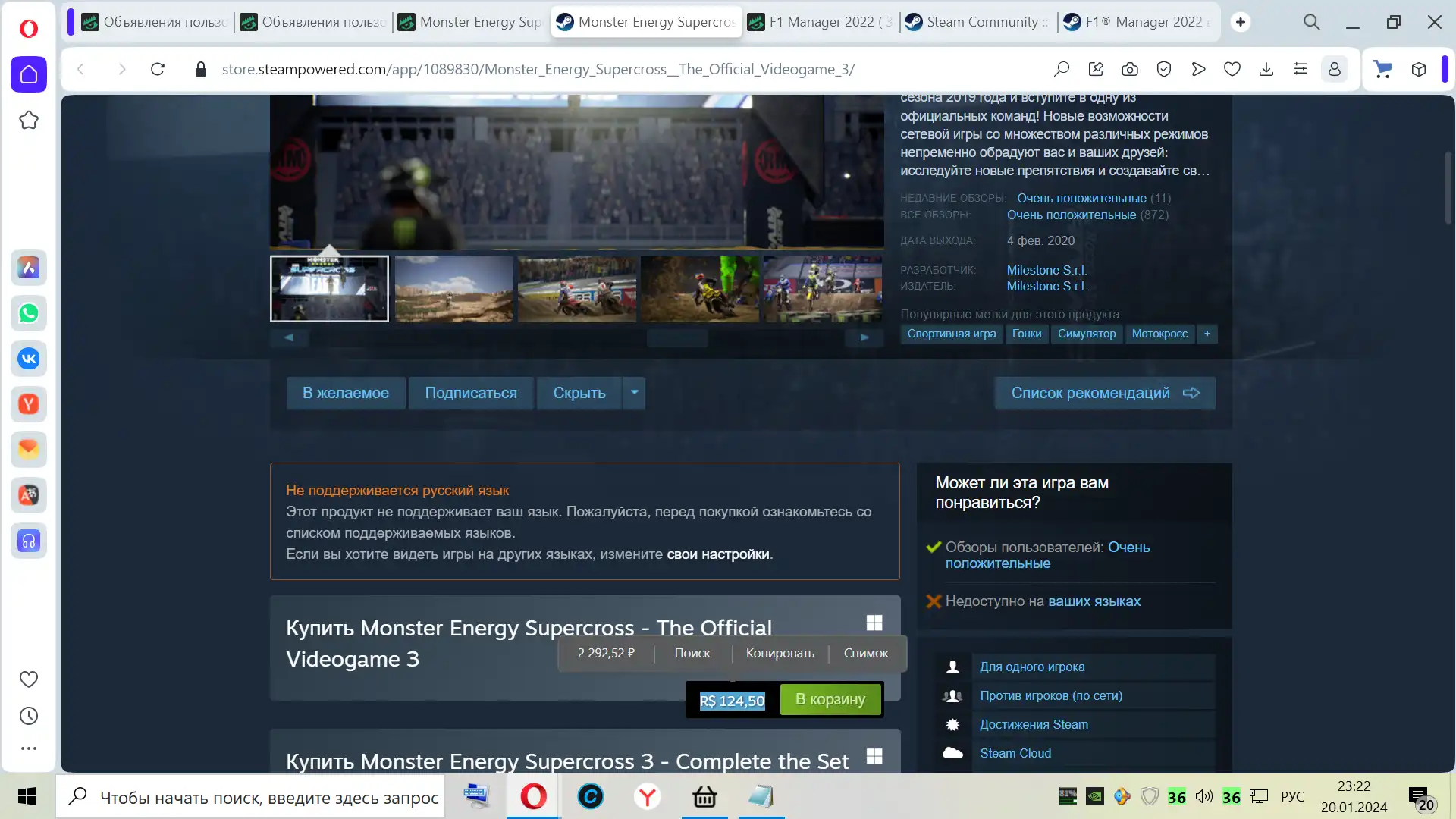This screenshot has width=1456, height=819.
Task: Click converted price 2 292,52 ₽ in popup
Action: [606, 653]
